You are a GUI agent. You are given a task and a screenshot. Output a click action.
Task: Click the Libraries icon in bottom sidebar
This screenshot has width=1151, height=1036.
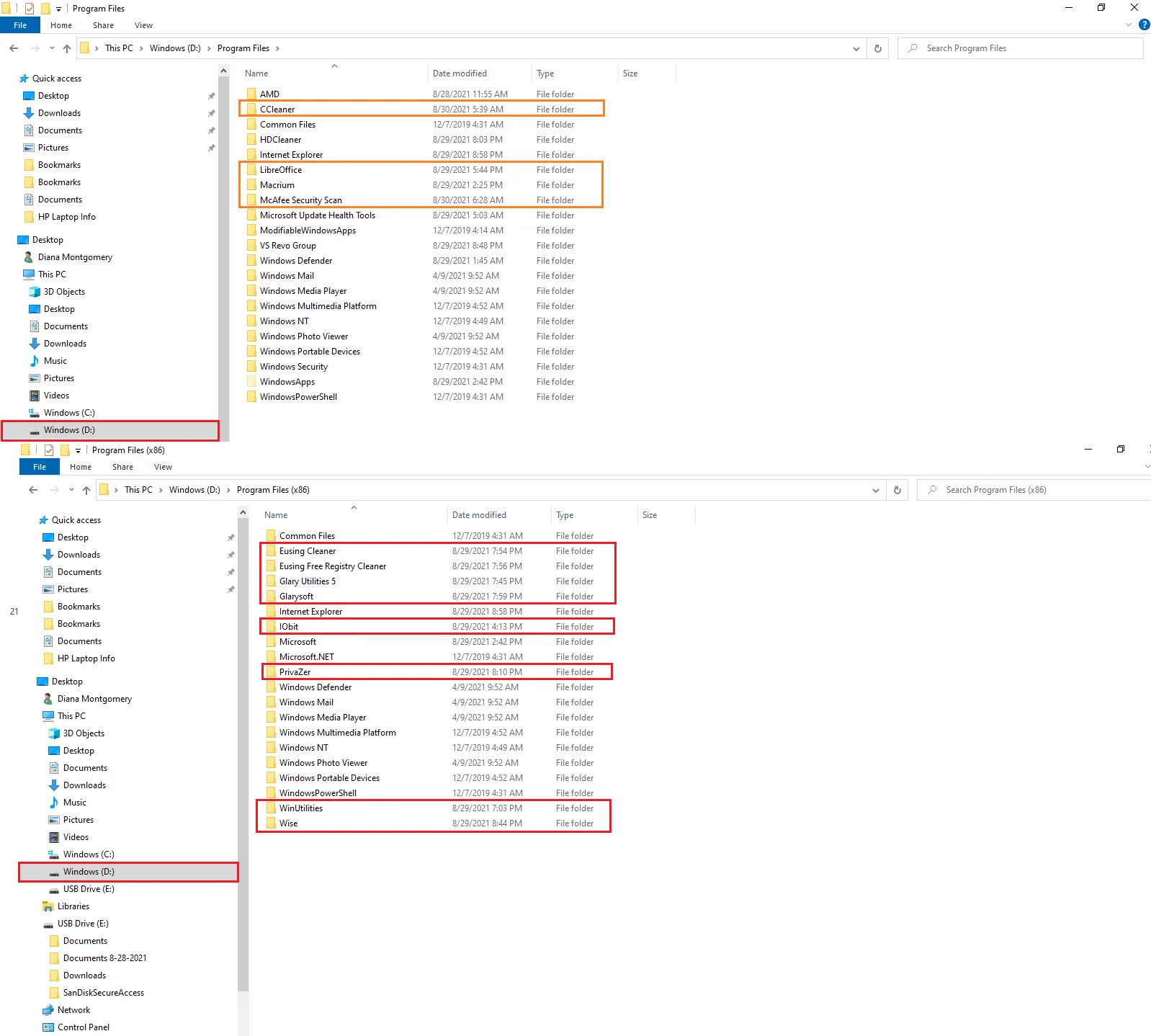pyautogui.click(x=48, y=906)
